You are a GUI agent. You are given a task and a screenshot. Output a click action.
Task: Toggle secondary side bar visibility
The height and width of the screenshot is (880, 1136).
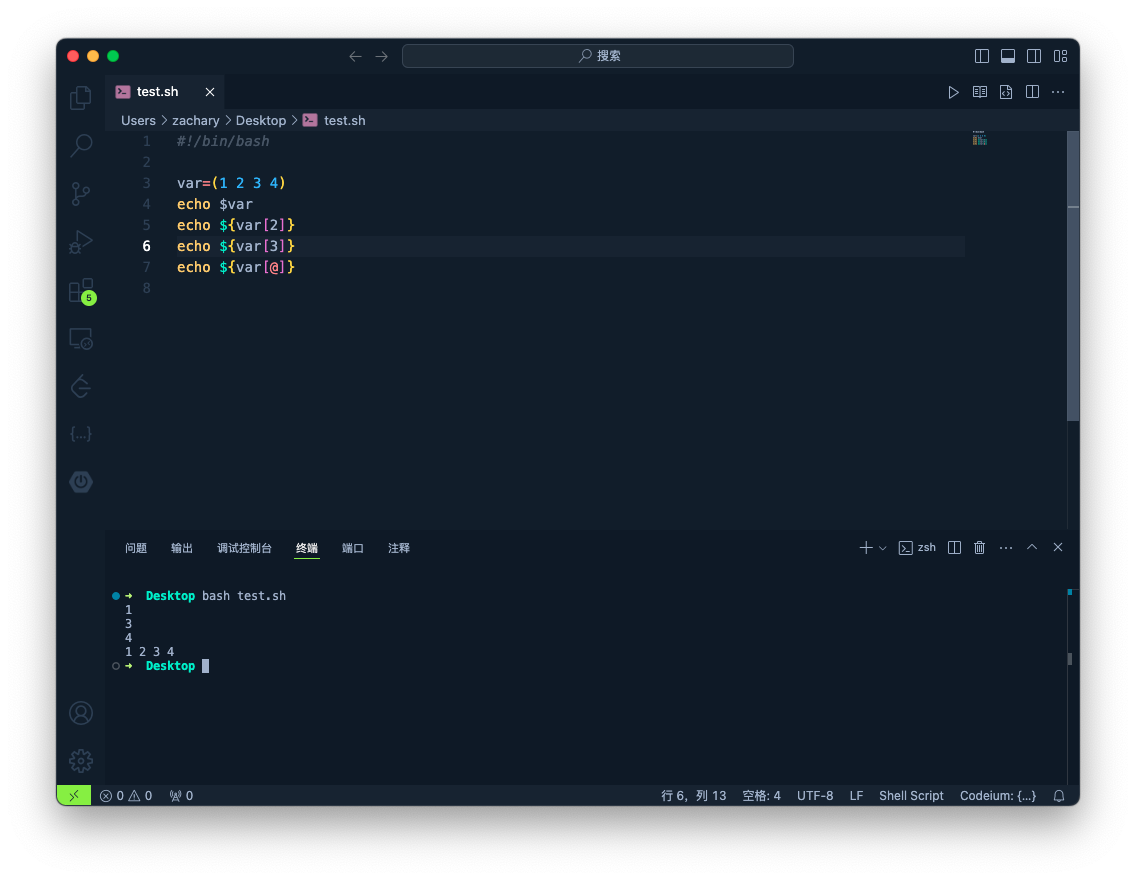1034,56
